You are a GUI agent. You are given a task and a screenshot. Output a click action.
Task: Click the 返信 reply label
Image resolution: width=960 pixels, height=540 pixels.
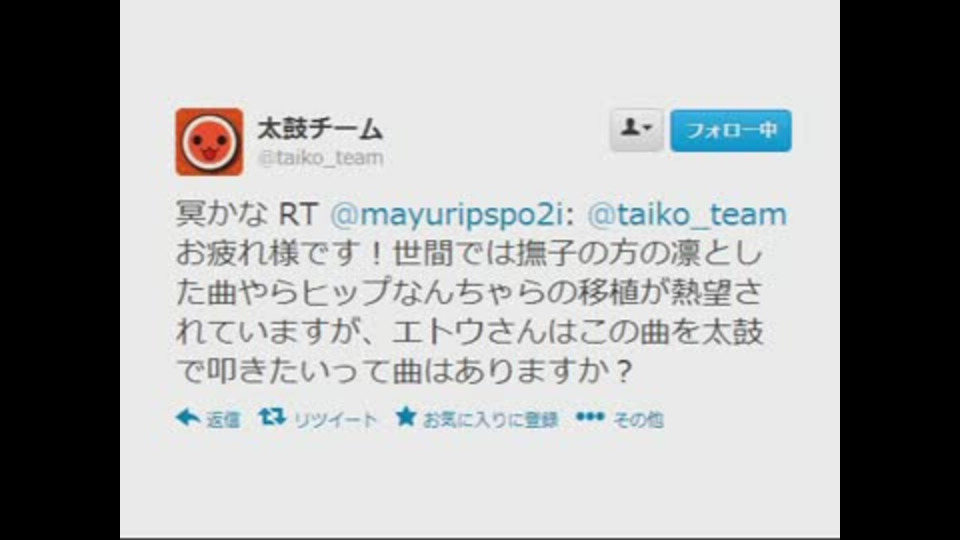coord(222,420)
